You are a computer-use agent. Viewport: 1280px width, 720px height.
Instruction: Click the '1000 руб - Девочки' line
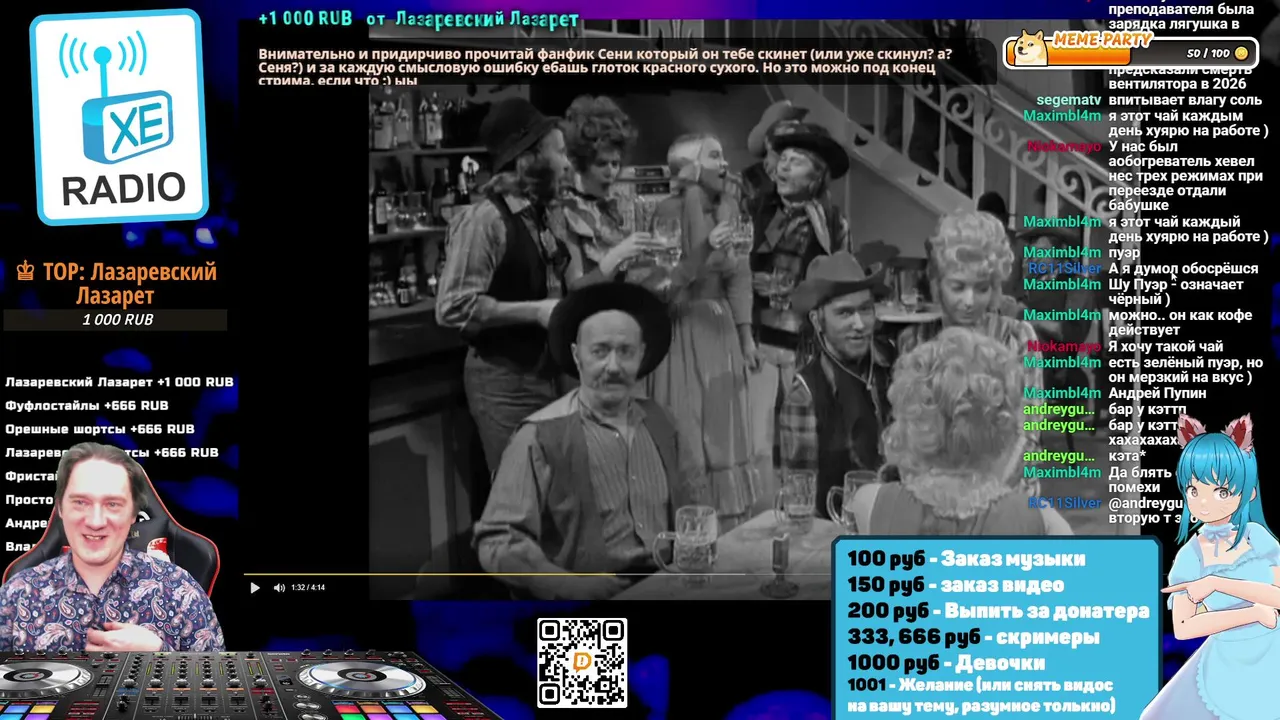pos(946,663)
